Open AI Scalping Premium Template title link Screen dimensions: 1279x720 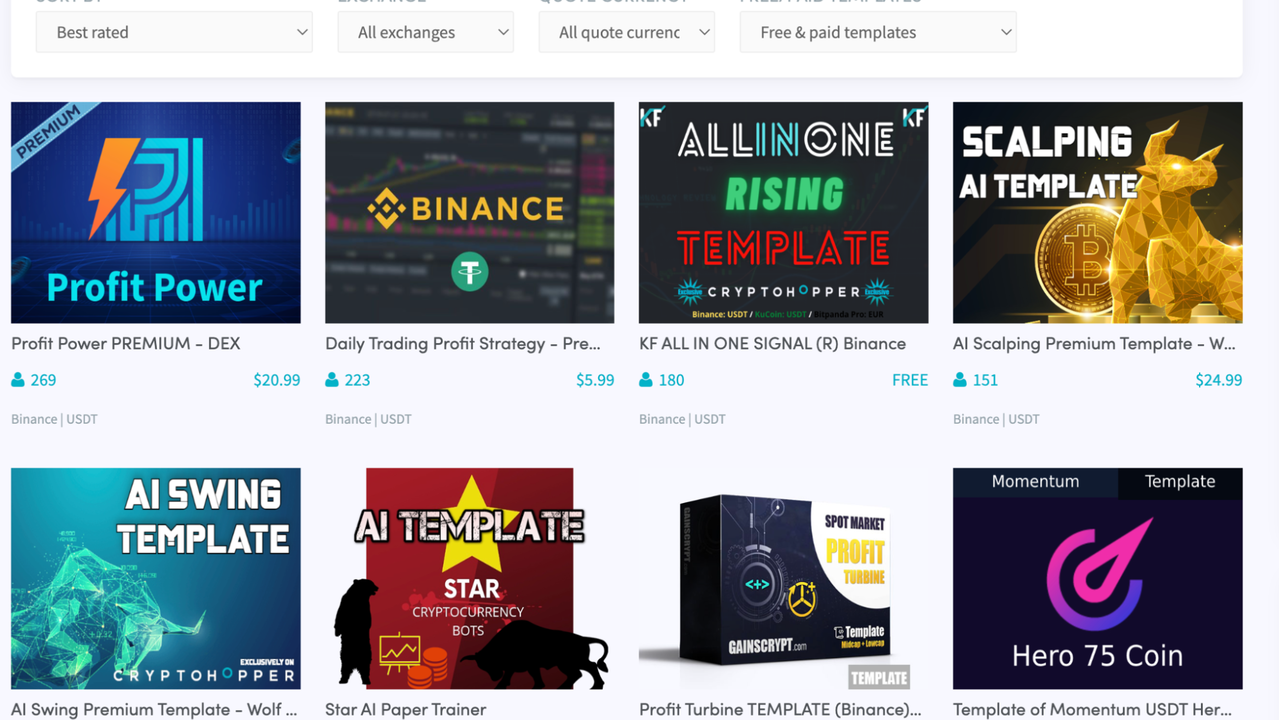pos(1094,343)
